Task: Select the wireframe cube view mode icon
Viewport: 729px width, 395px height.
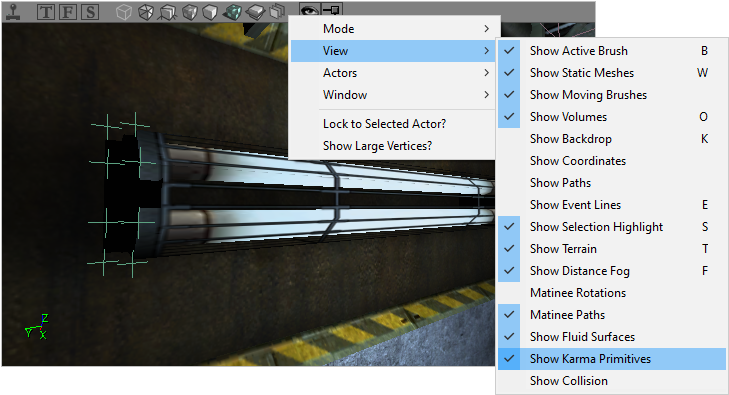Action: (x=124, y=12)
